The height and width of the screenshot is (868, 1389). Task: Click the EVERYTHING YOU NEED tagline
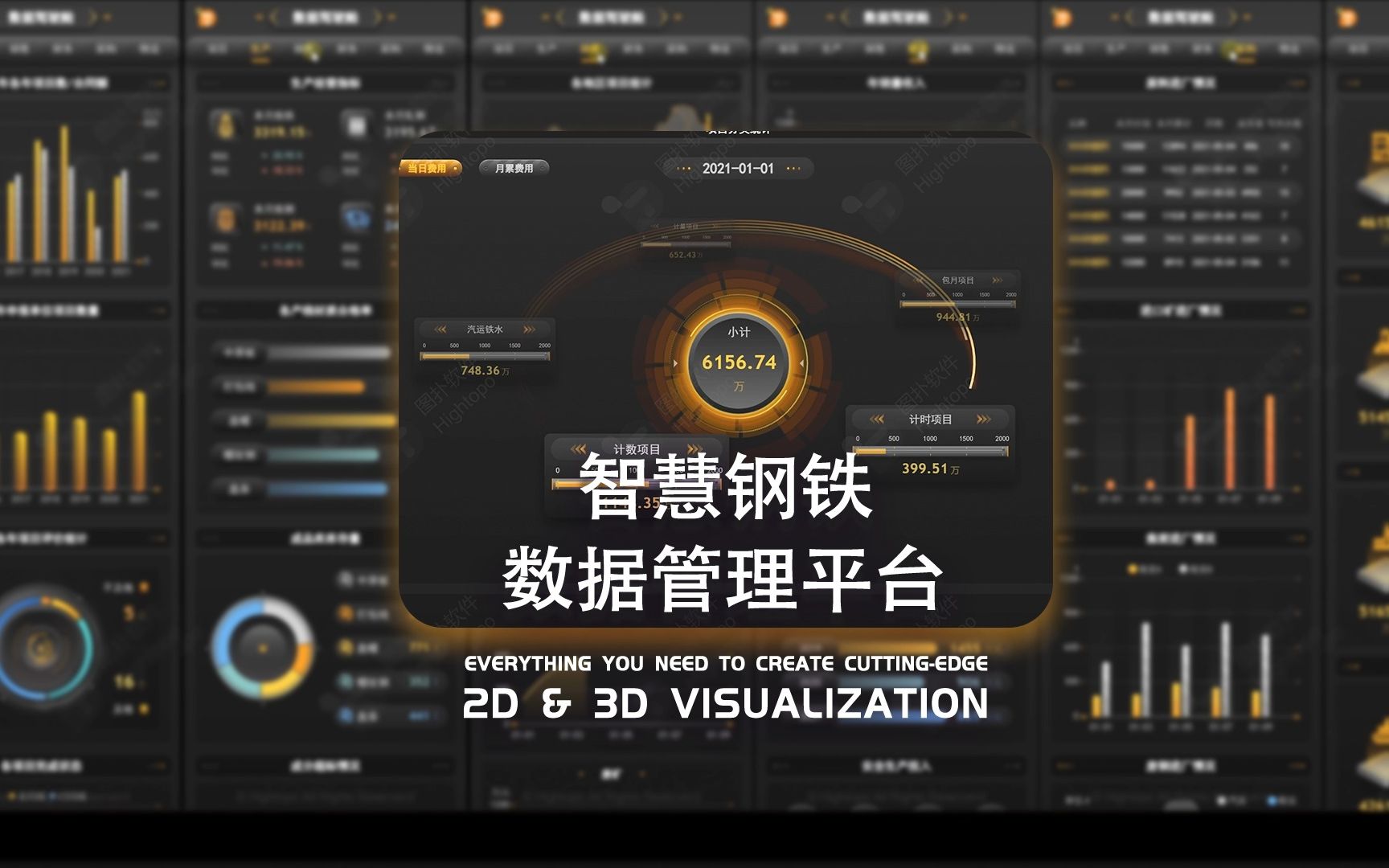click(x=726, y=664)
